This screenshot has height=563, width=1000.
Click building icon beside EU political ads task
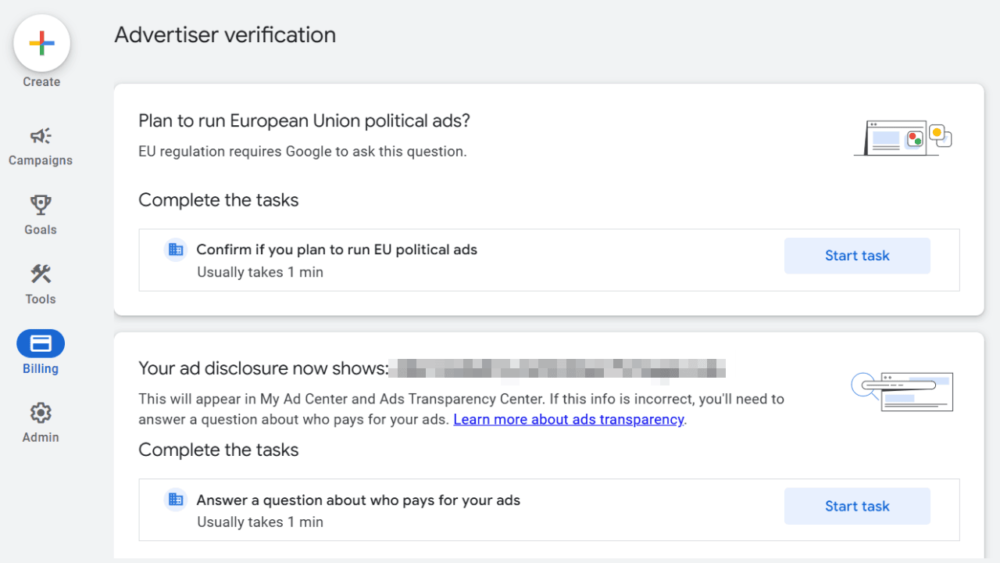click(x=176, y=250)
